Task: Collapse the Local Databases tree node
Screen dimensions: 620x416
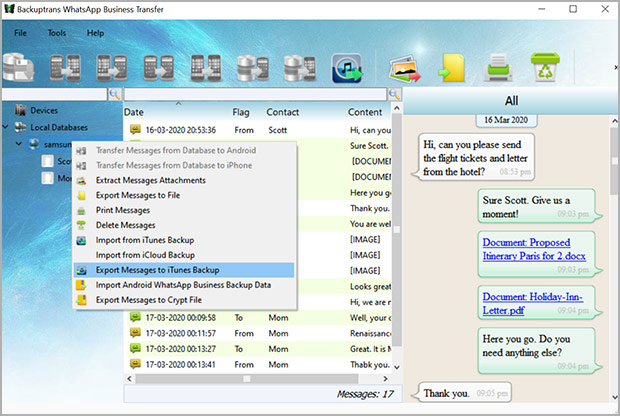Action: pyautogui.click(x=7, y=127)
